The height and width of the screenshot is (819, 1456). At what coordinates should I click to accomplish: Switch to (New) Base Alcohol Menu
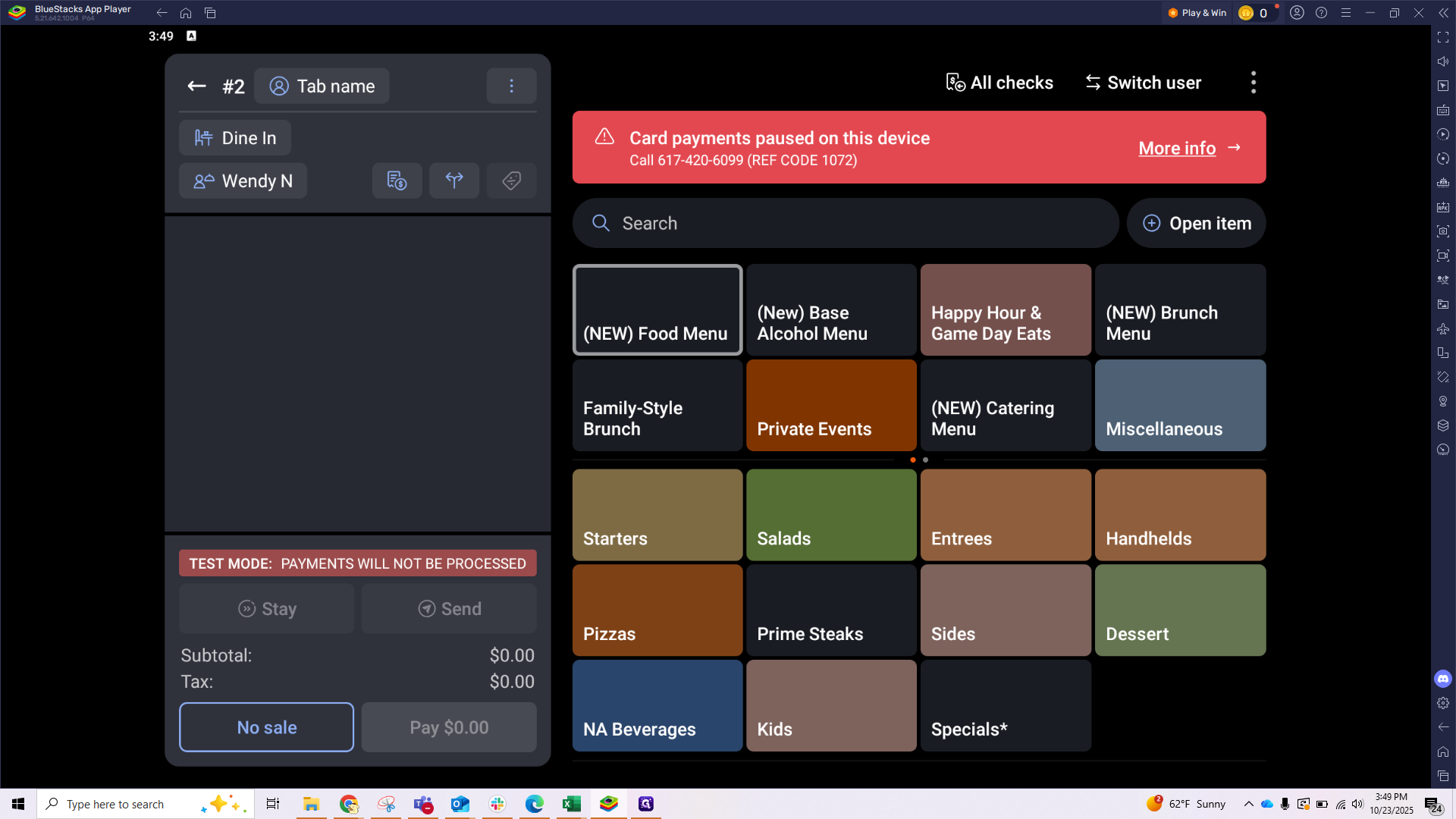(831, 310)
